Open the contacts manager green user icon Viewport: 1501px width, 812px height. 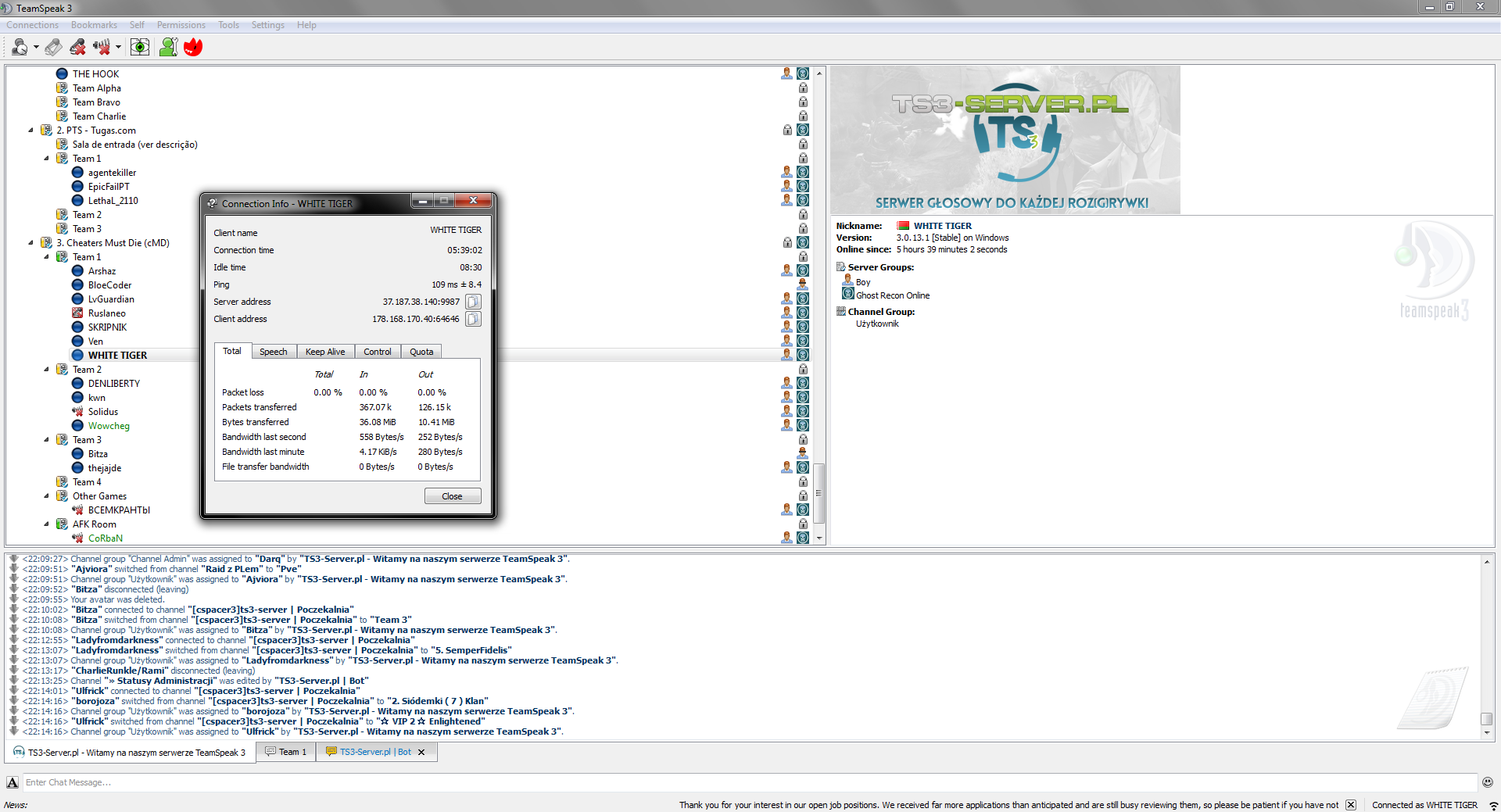[x=168, y=48]
